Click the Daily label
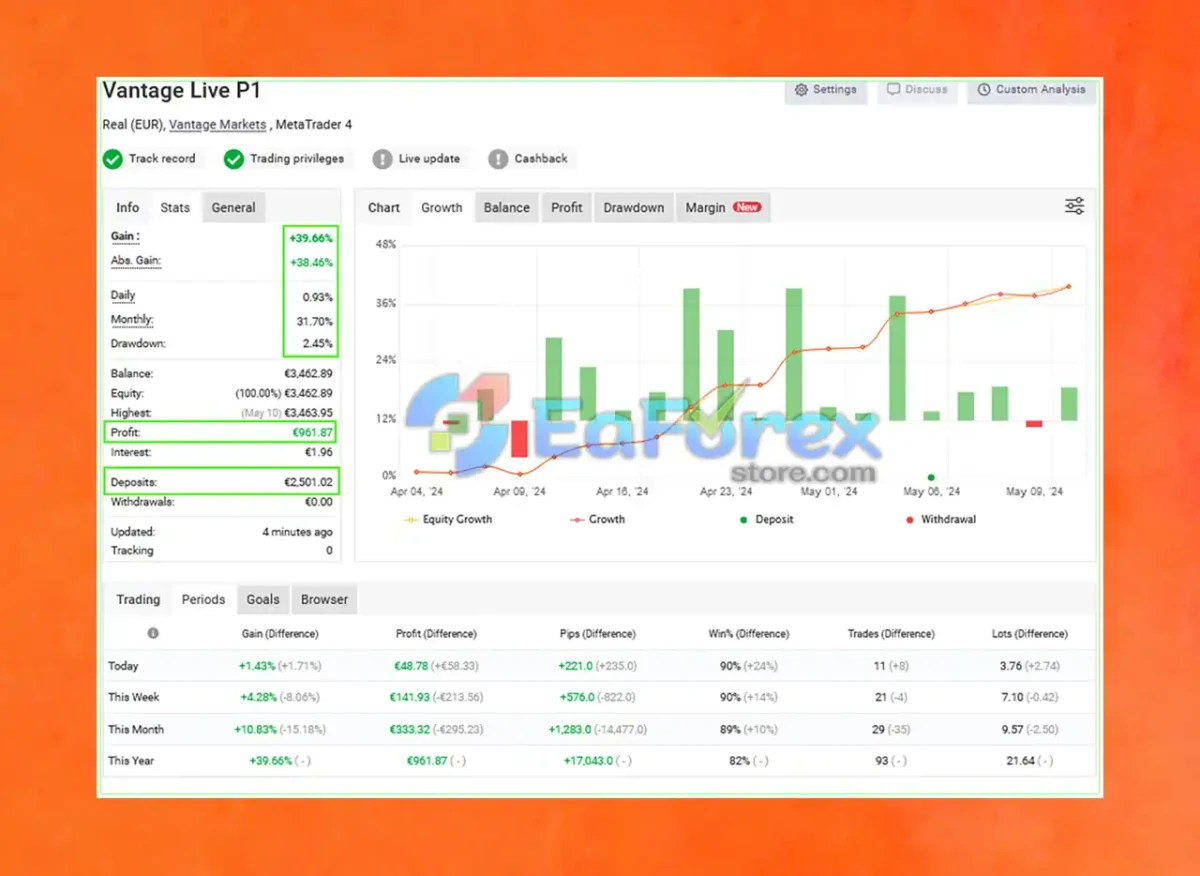 pos(123,295)
